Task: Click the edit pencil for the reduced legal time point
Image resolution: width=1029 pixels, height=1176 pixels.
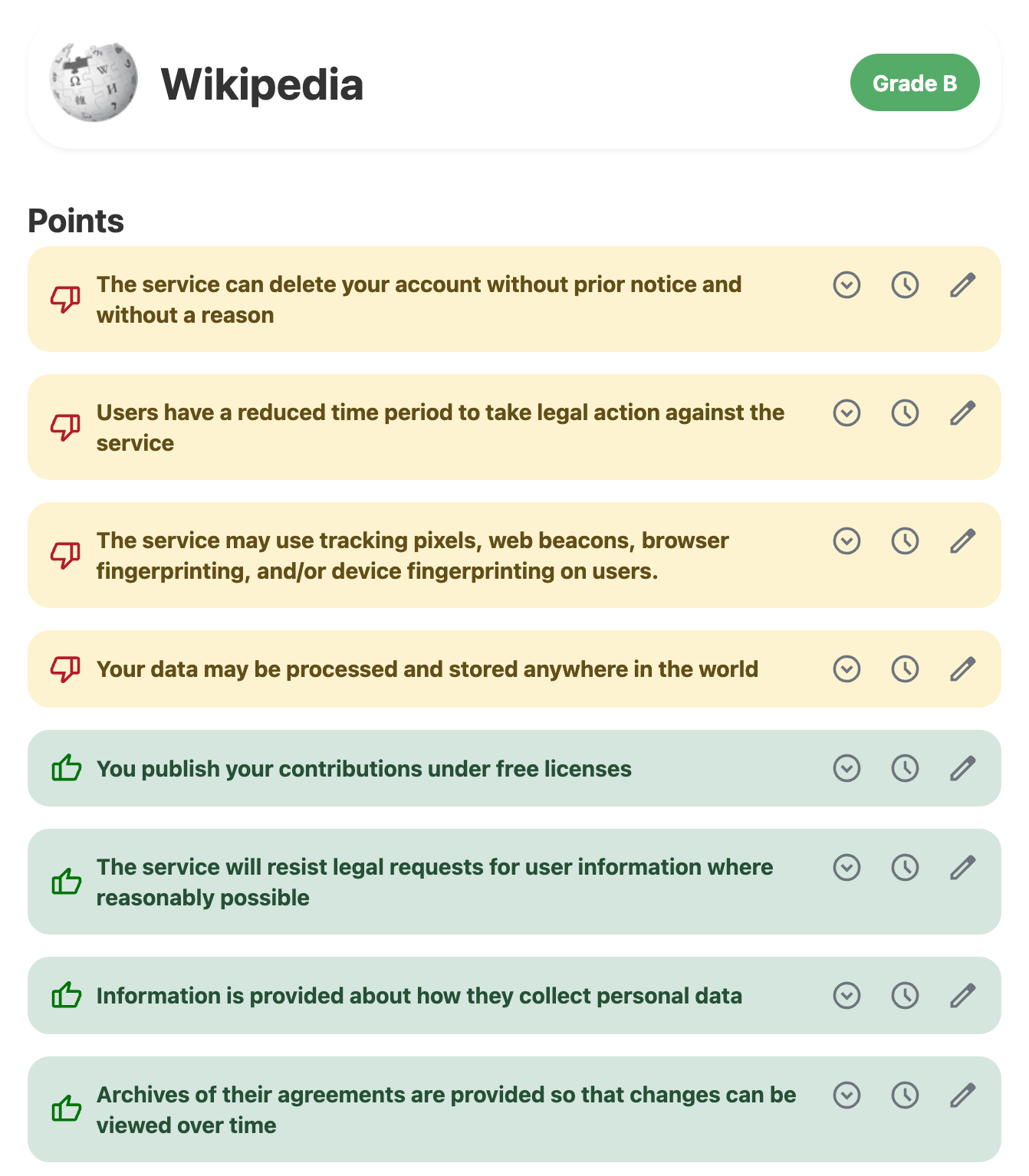Action: [963, 413]
